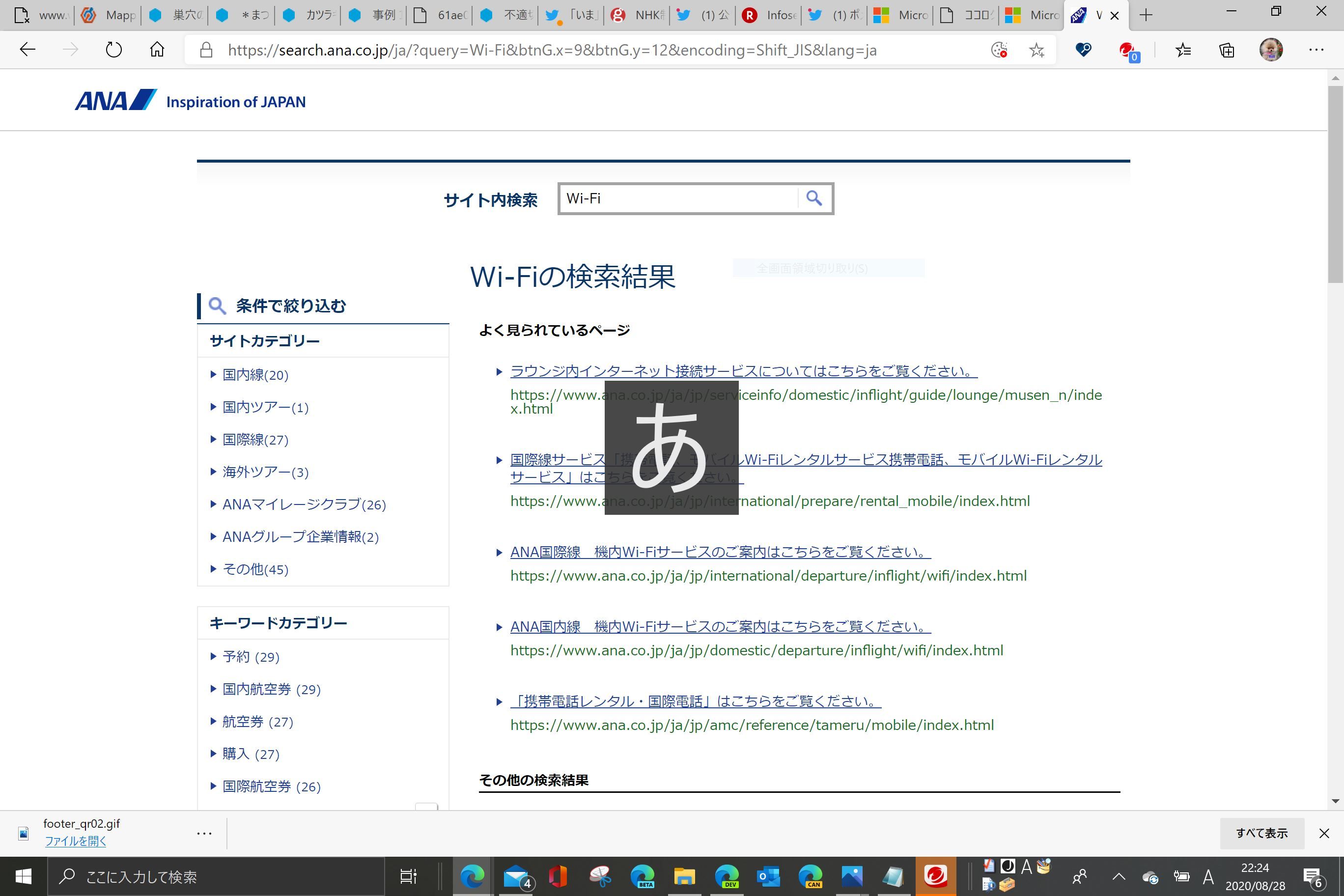Open the Collections button
Viewport: 1344px width, 896px height.
coord(1226,50)
